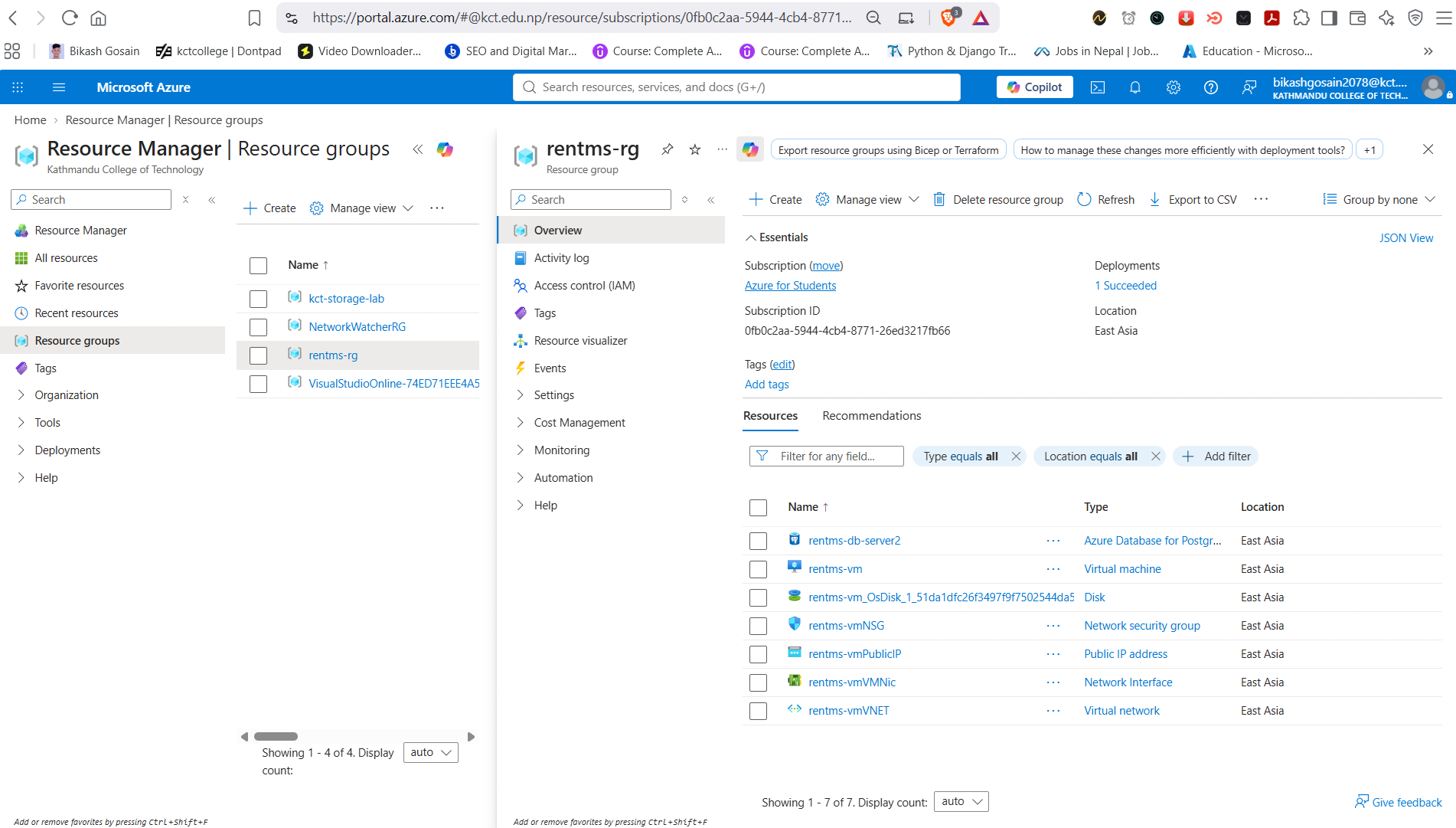Viewport: 1456px width, 828px height.
Task: Expand Settings in rentms-rg menu
Action: point(521,395)
